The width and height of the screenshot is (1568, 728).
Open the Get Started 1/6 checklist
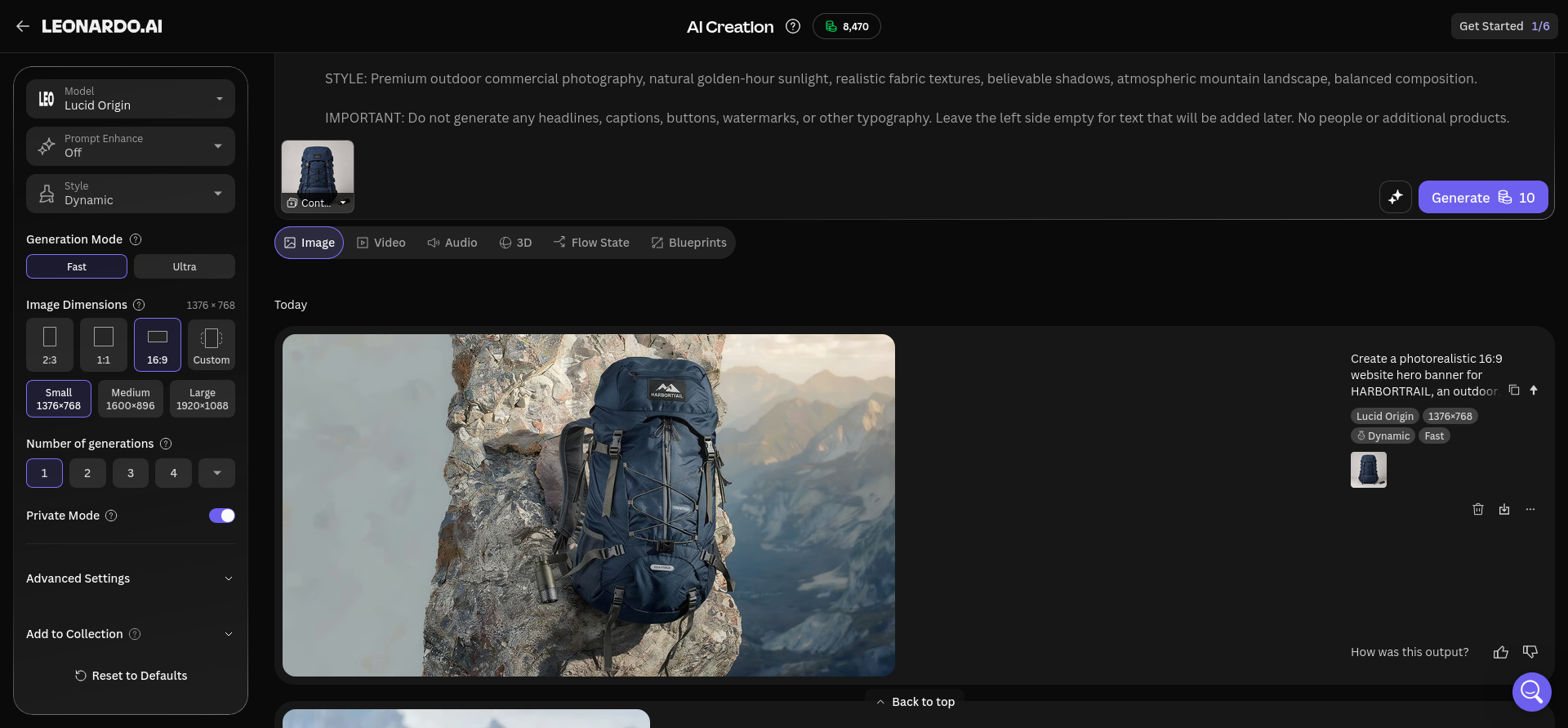tap(1504, 26)
